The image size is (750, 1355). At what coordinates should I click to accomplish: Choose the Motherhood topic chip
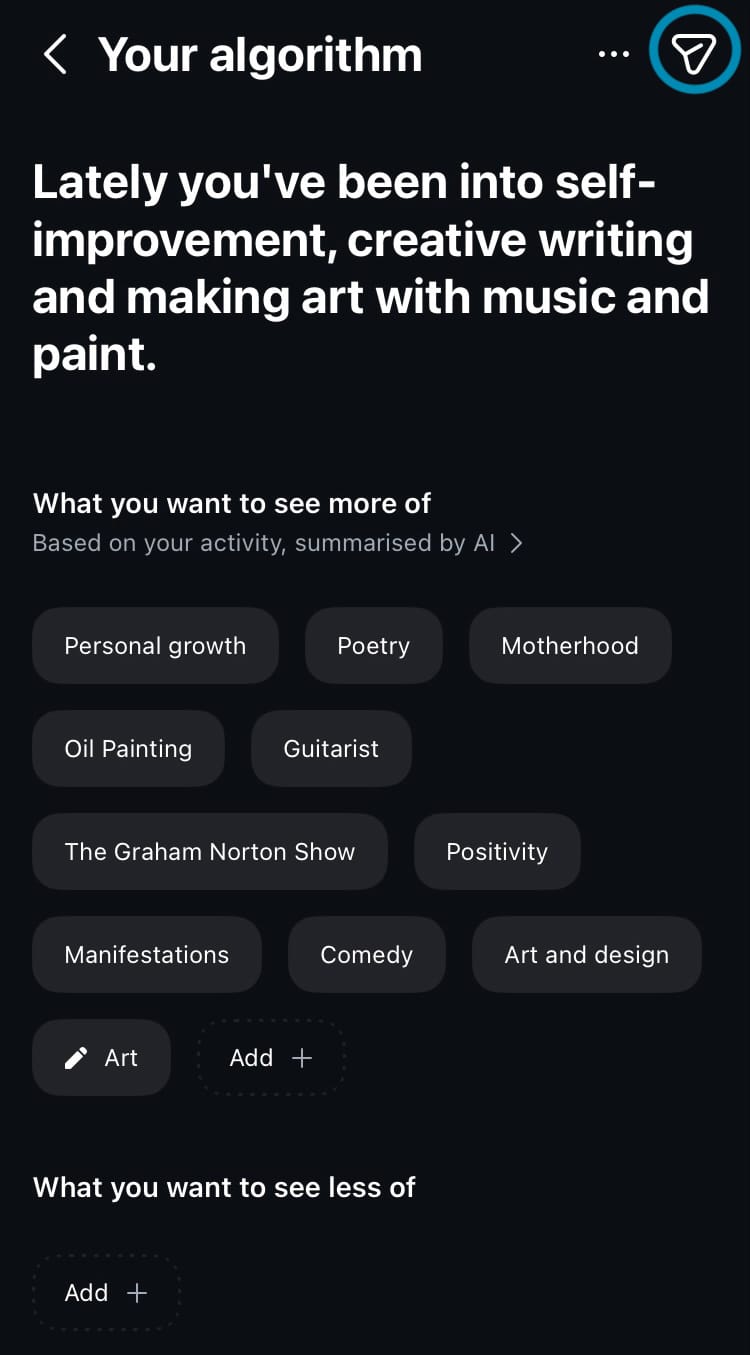570,646
